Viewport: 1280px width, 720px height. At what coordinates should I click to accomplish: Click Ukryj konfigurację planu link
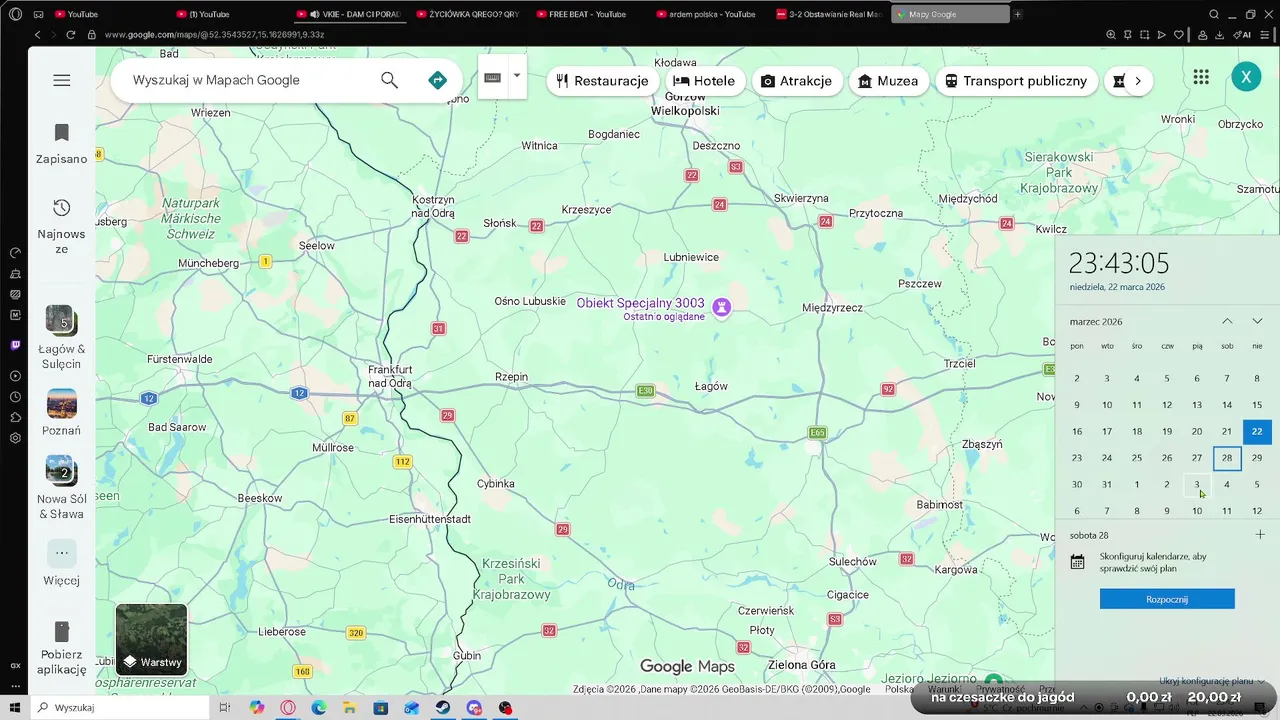point(1211,680)
